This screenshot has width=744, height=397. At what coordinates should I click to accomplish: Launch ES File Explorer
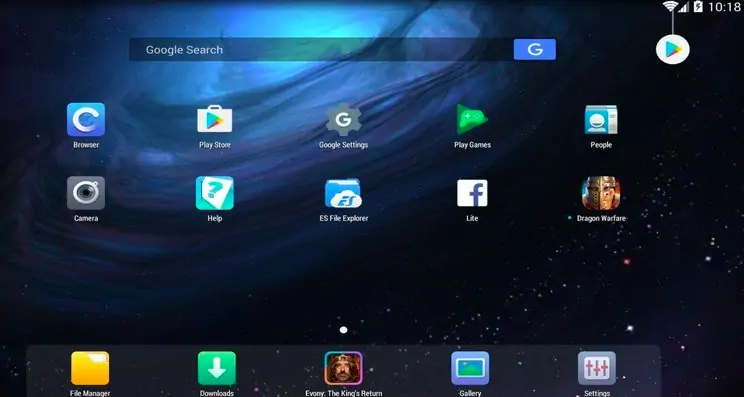click(344, 193)
